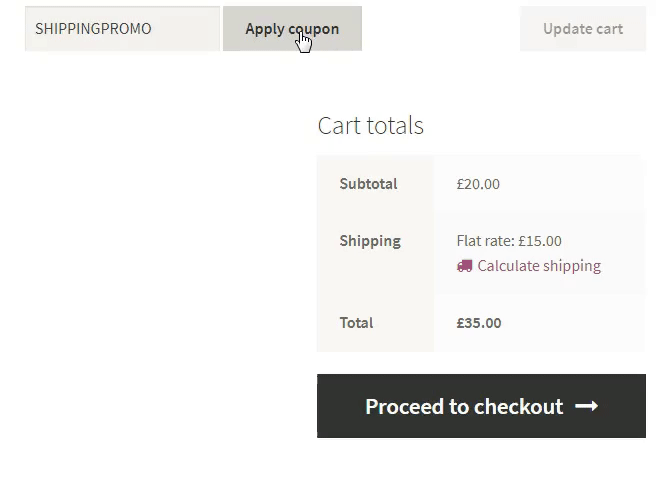
Task: Click the Cart totals heading
Action: 370,125
